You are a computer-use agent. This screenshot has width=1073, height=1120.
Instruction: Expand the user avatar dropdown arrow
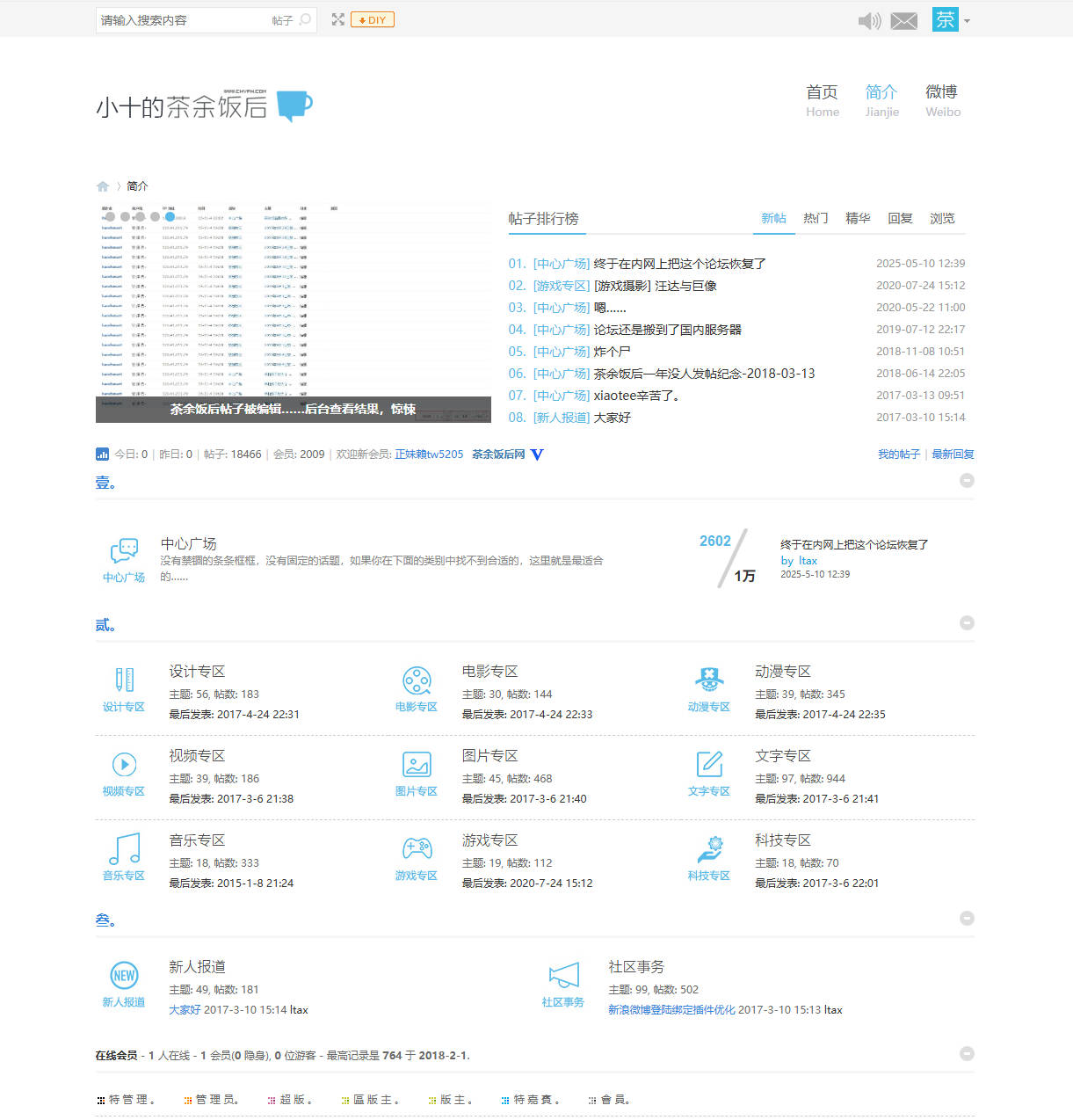click(967, 20)
